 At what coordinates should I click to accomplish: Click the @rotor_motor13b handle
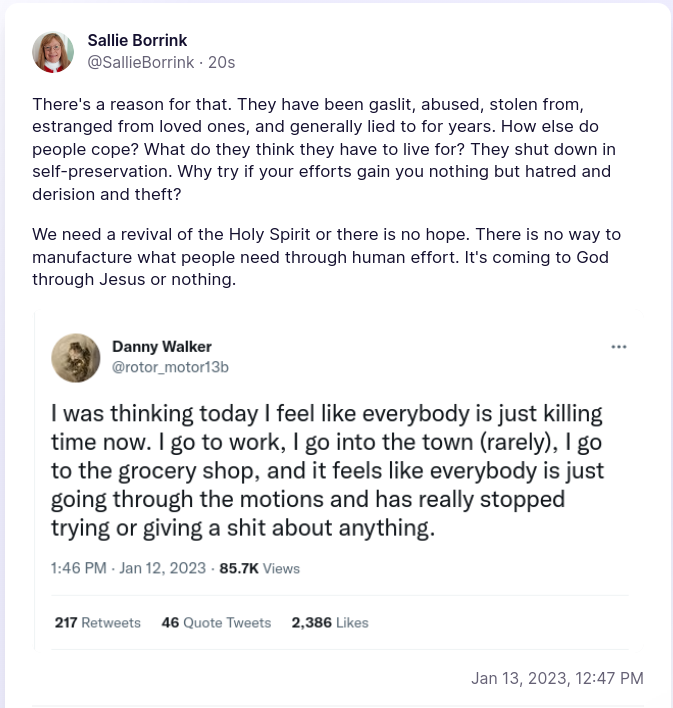(x=170, y=367)
